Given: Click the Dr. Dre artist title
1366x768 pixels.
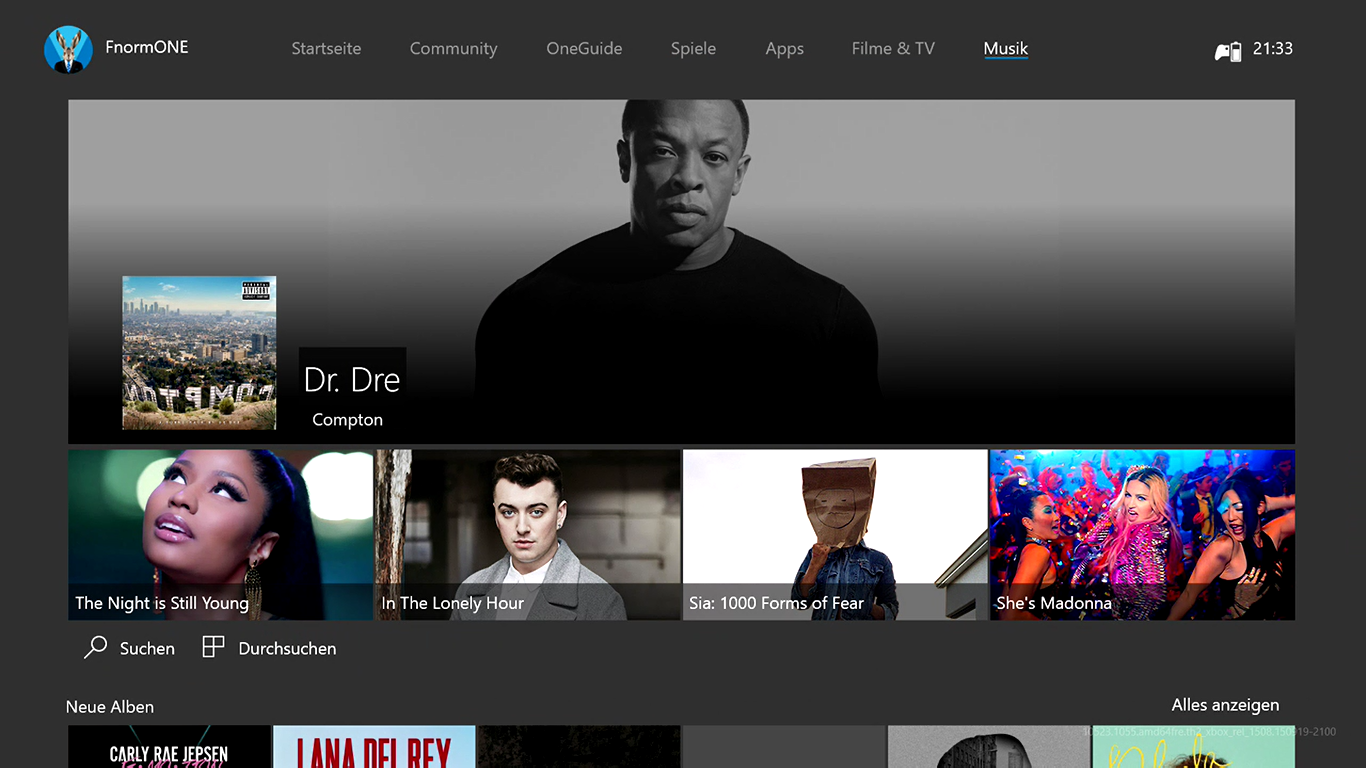Looking at the screenshot, I should (x=352, y=380).
